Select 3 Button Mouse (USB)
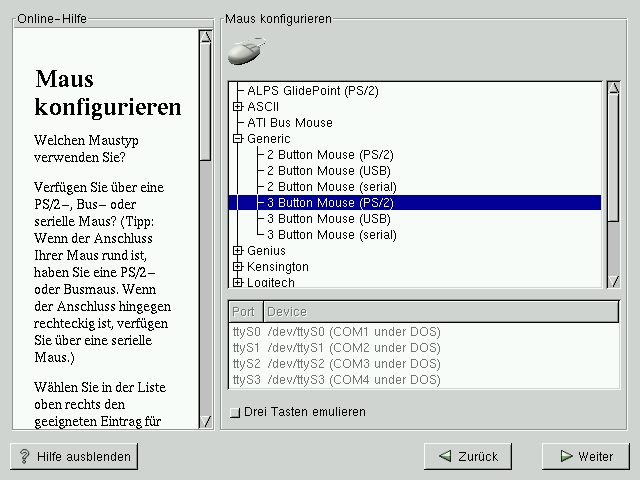 (328, 219)
